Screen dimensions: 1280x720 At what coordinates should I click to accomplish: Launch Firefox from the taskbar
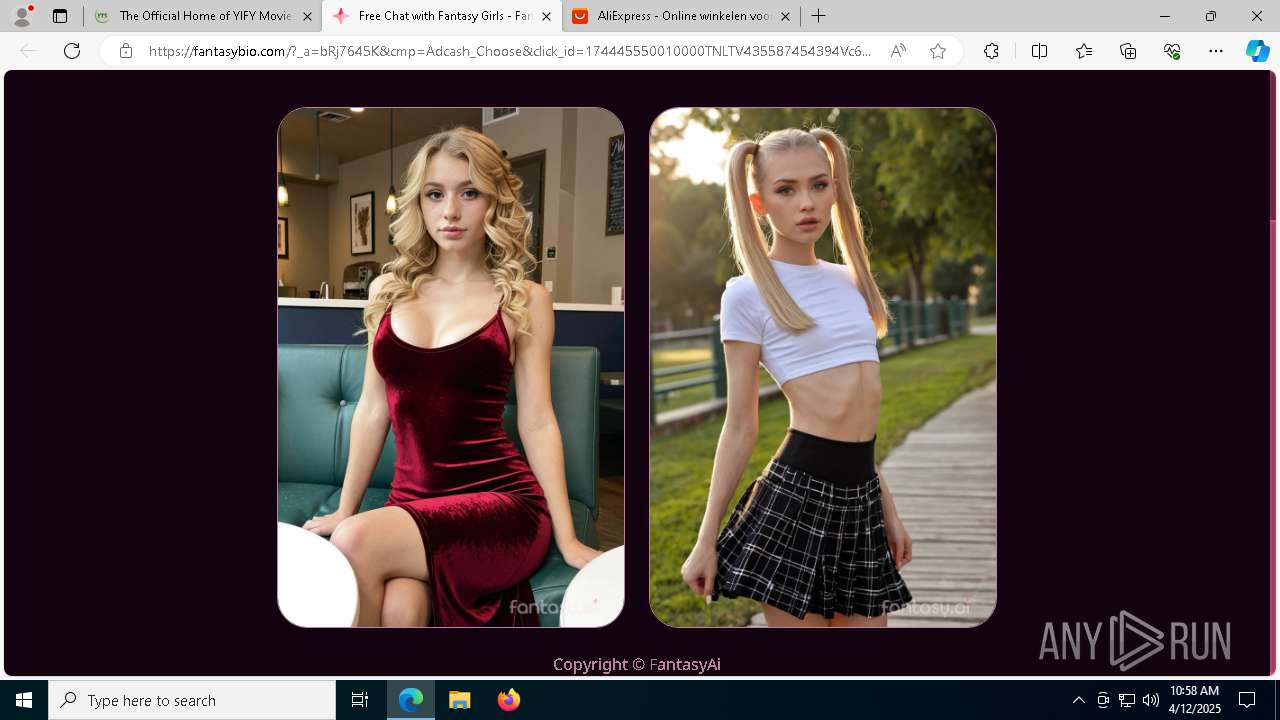click(x=508, y=700)
